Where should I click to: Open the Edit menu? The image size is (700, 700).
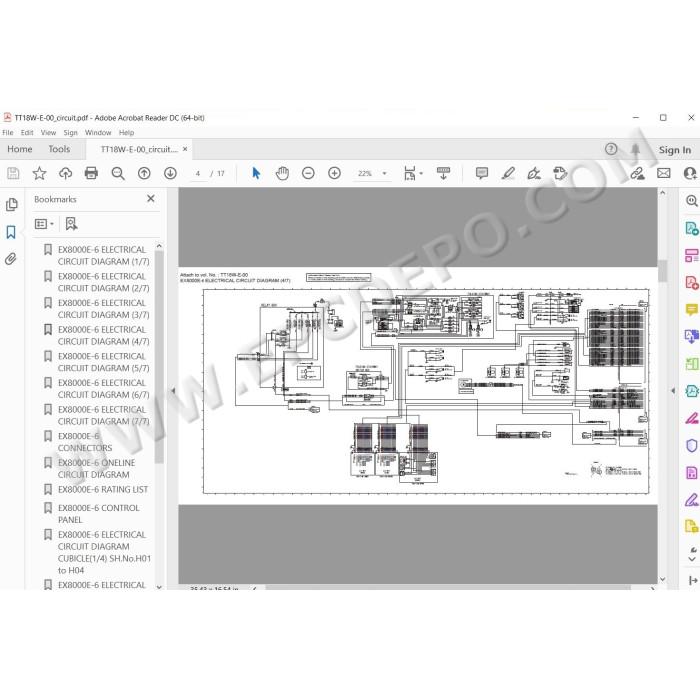pyautogui.click(x=27, y=133)
